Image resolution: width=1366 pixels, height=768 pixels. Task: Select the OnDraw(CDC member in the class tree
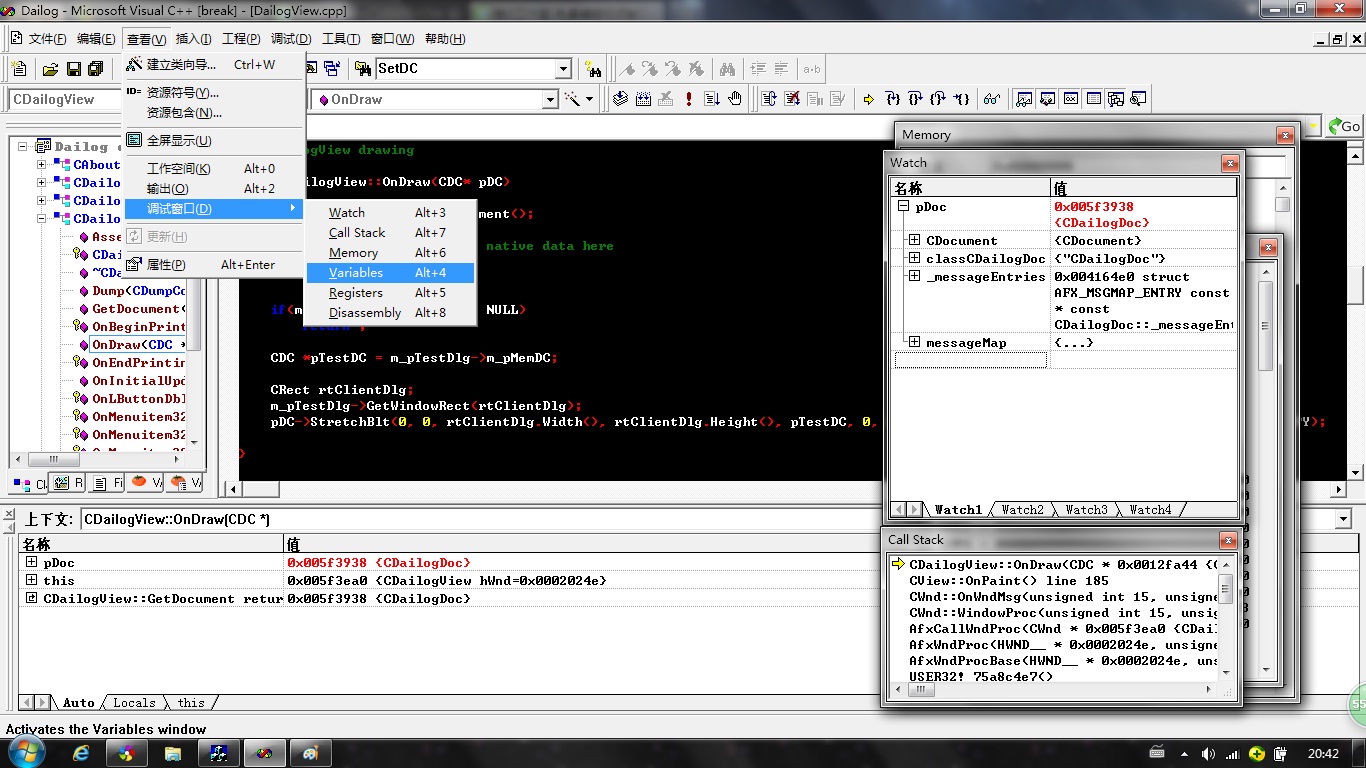click(139, 344)
